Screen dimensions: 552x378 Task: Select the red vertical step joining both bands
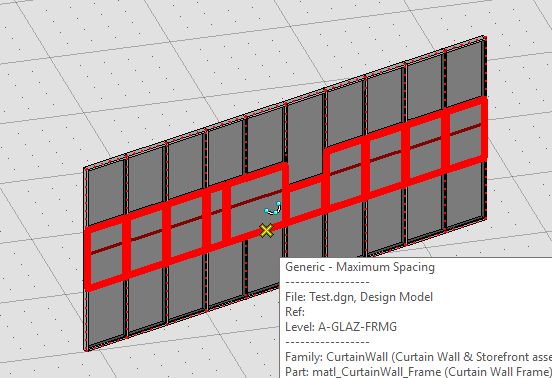(x=285, y=195)
